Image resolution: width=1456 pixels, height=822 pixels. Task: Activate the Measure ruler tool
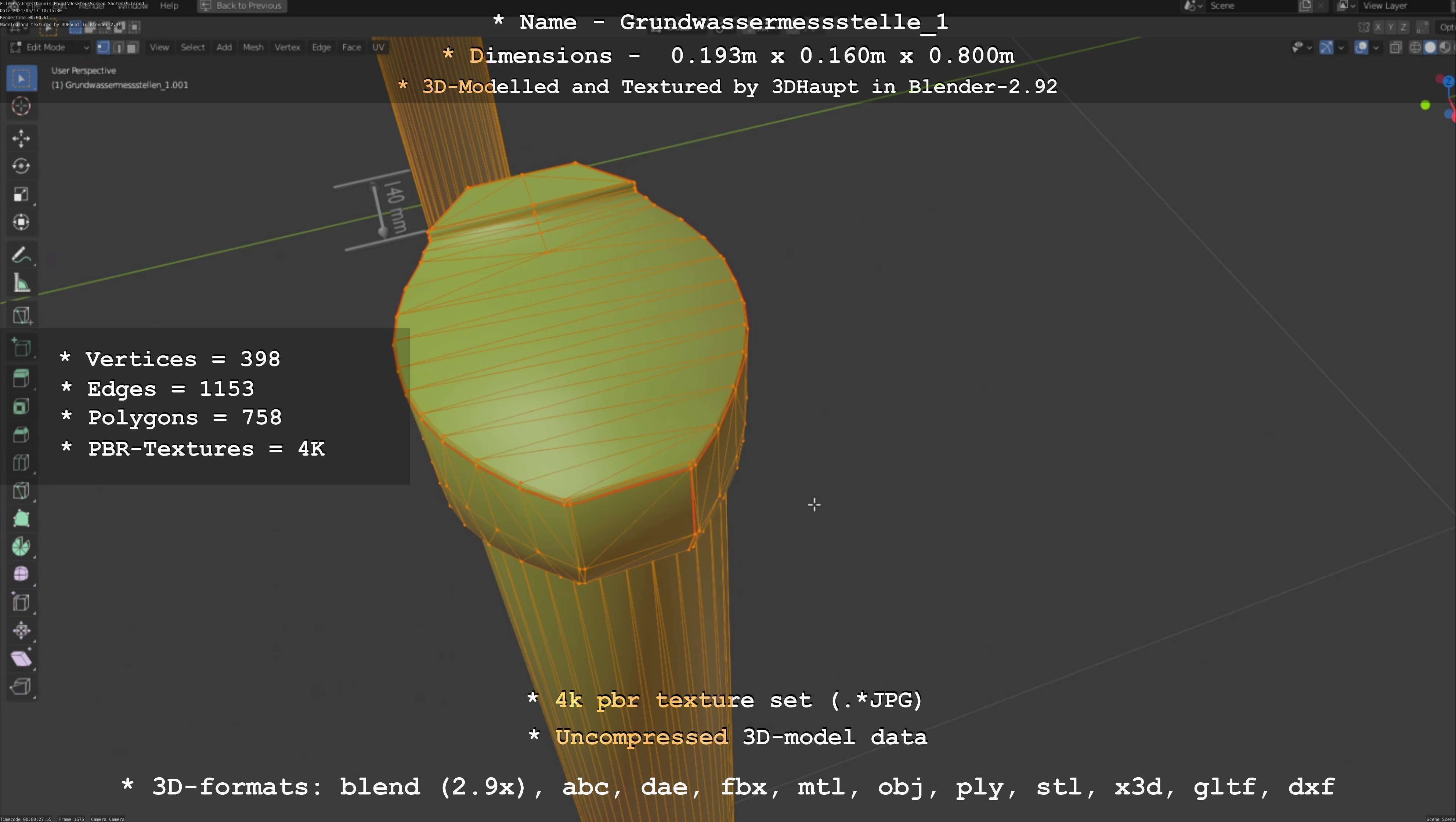click(x=21, y=283)
